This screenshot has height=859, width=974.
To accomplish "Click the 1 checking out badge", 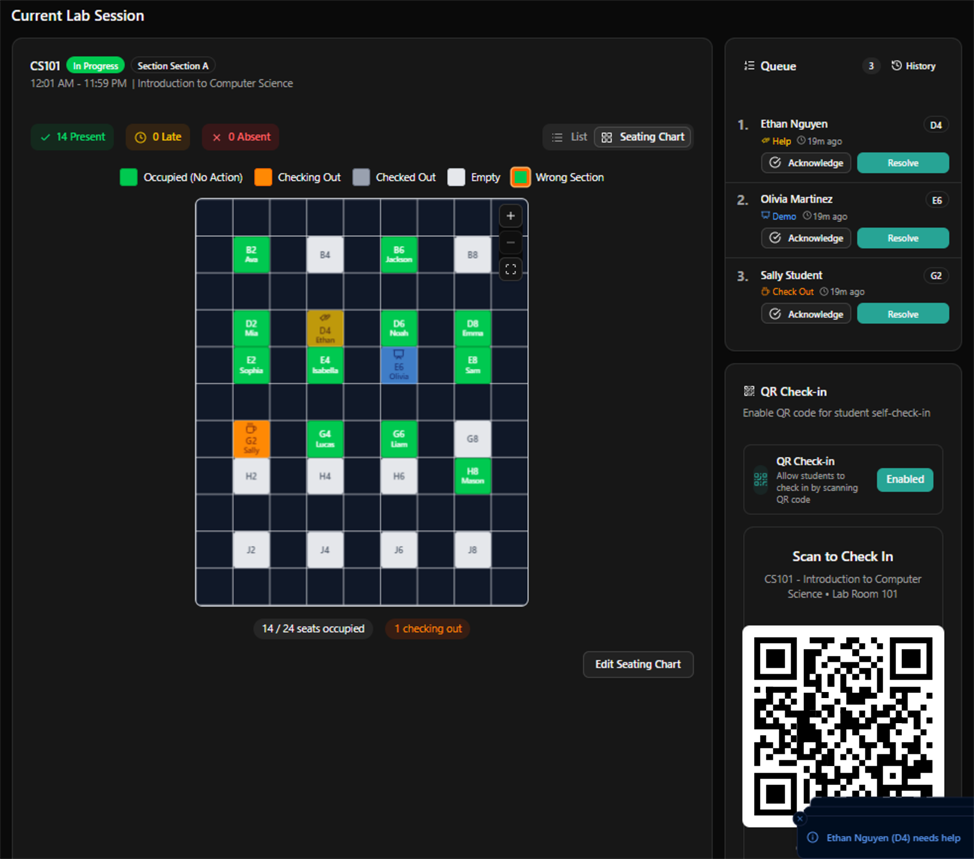I will point(428,629).
